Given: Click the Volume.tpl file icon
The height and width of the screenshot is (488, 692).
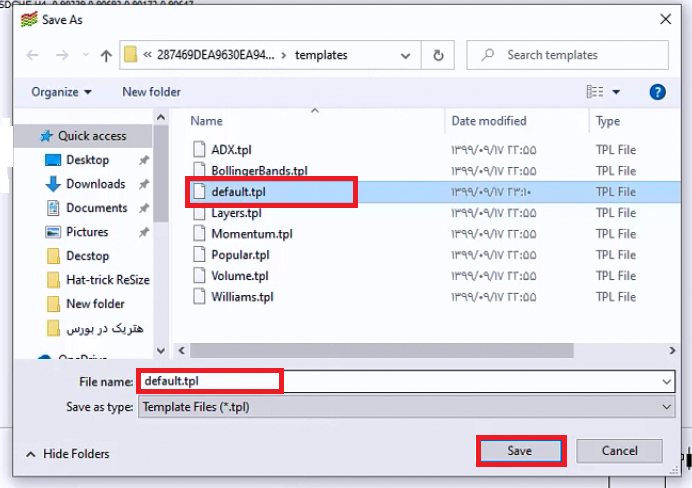Looking at the screenshot, I should tap(199, 275).
